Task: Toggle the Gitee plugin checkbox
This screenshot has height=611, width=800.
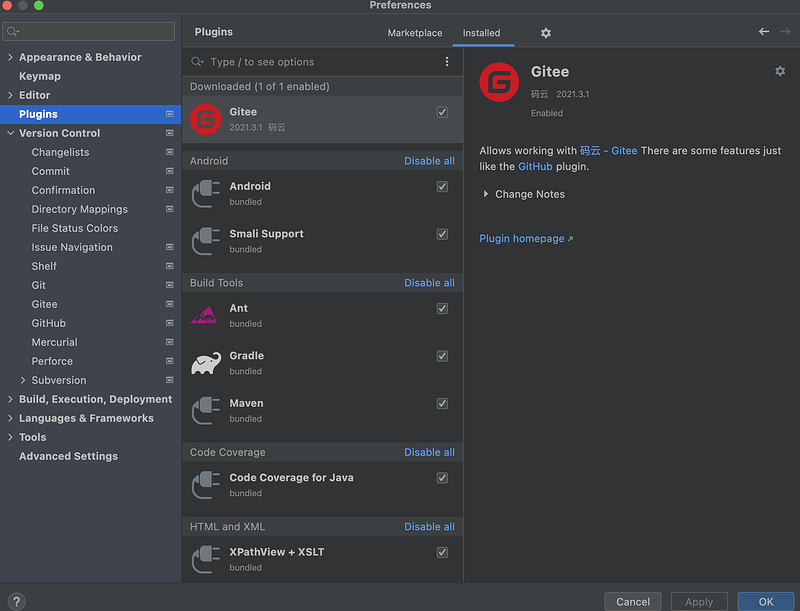Action: pyautogui.click(x=442, y=112)
